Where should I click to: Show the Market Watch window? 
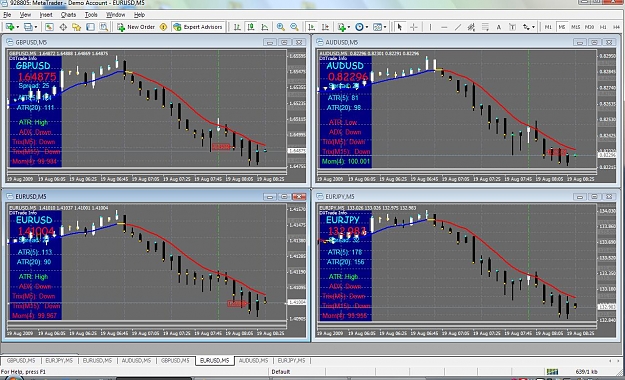[x=49, y=27]
